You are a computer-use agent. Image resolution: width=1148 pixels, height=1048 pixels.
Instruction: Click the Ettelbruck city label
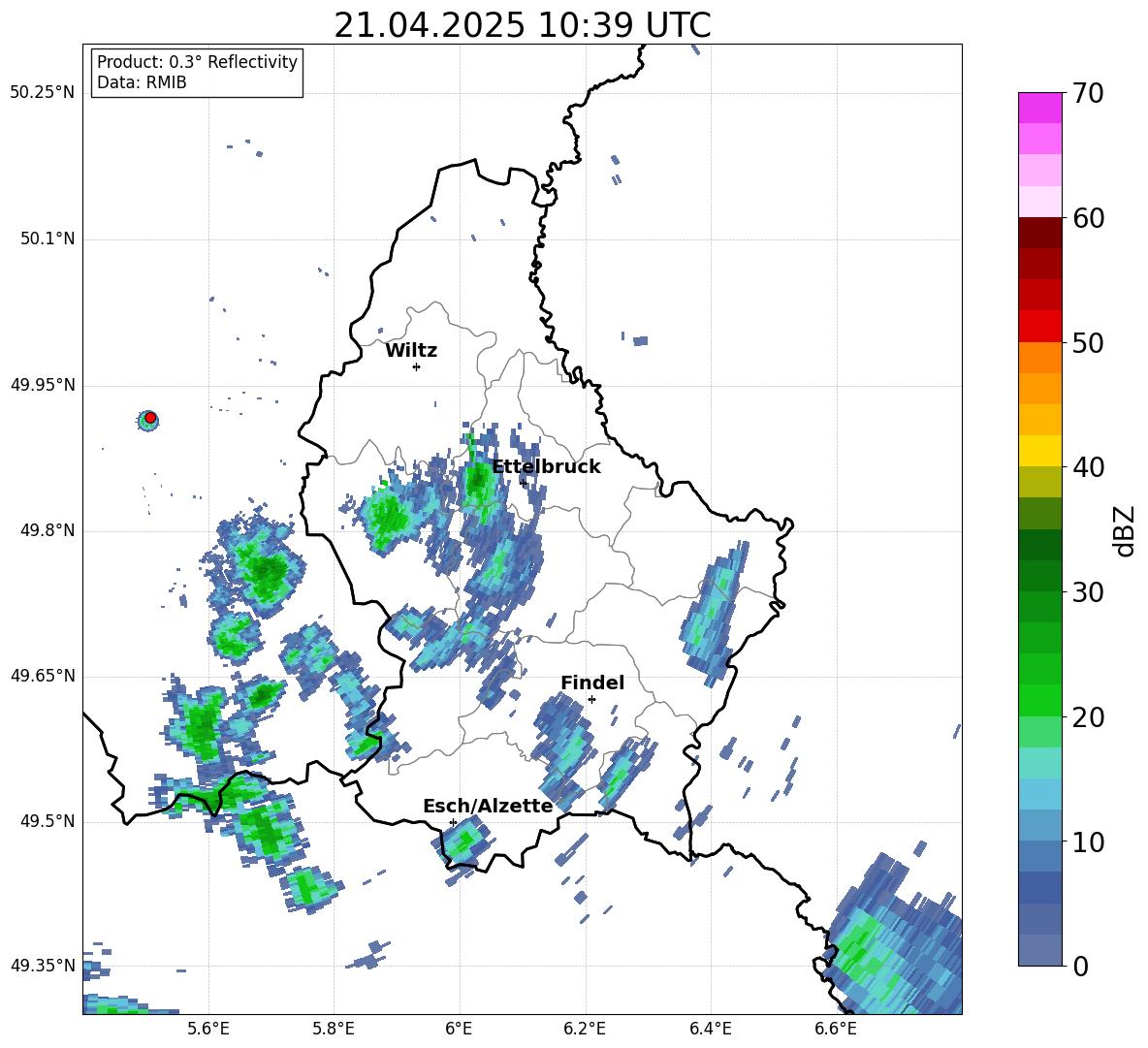click(546, 467)
